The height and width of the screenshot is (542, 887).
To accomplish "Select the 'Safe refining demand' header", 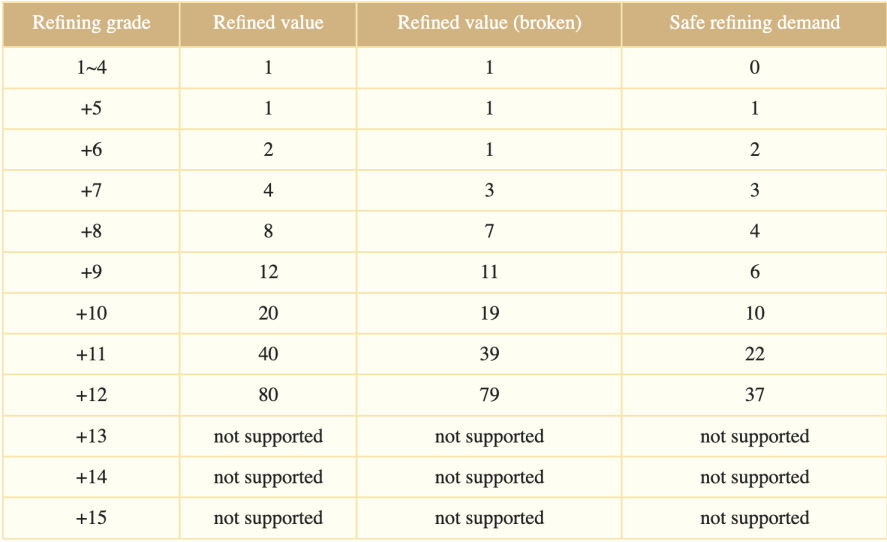I will (x=754, y=23).
